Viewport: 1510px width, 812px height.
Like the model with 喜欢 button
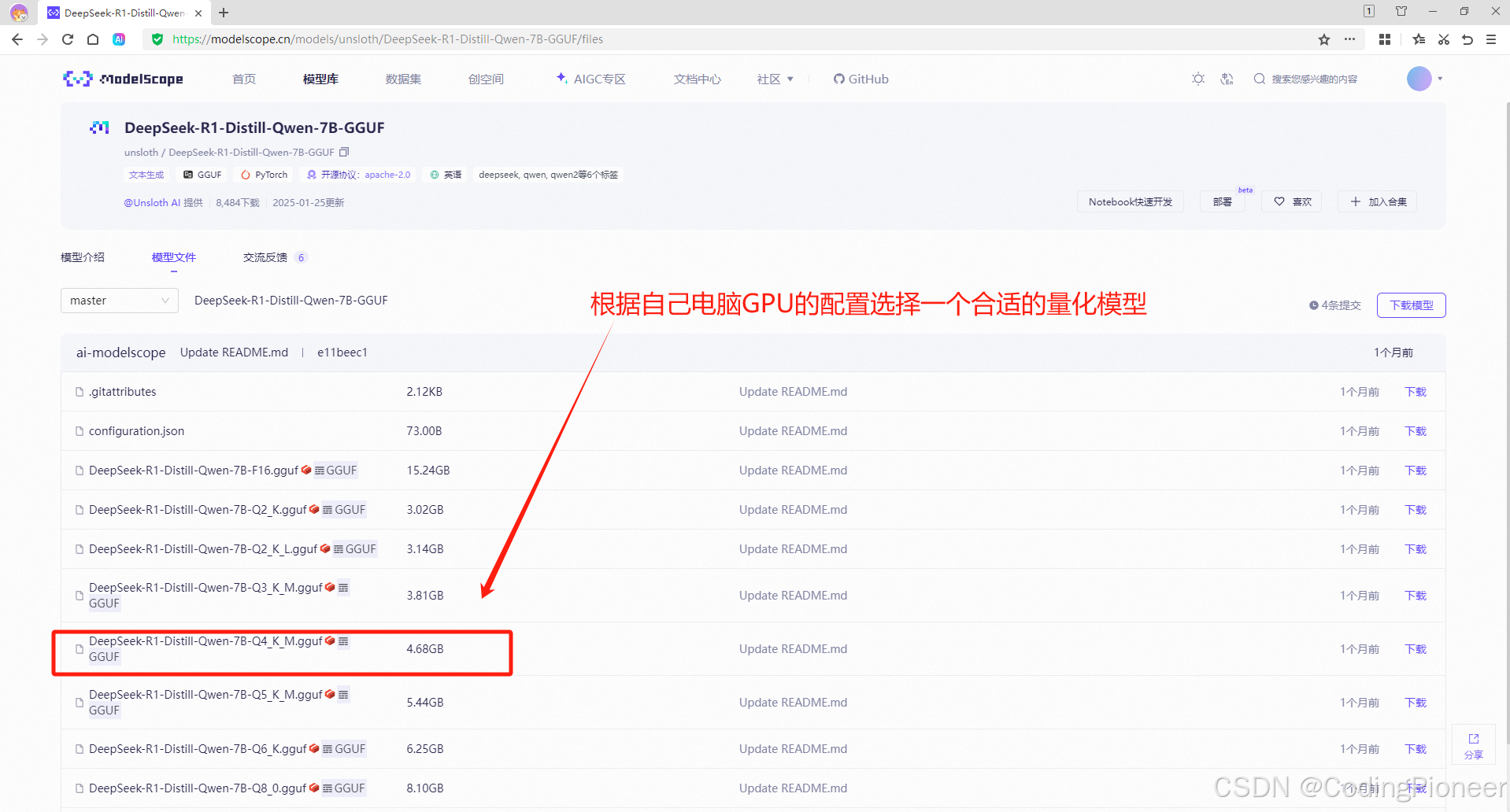1292,202
